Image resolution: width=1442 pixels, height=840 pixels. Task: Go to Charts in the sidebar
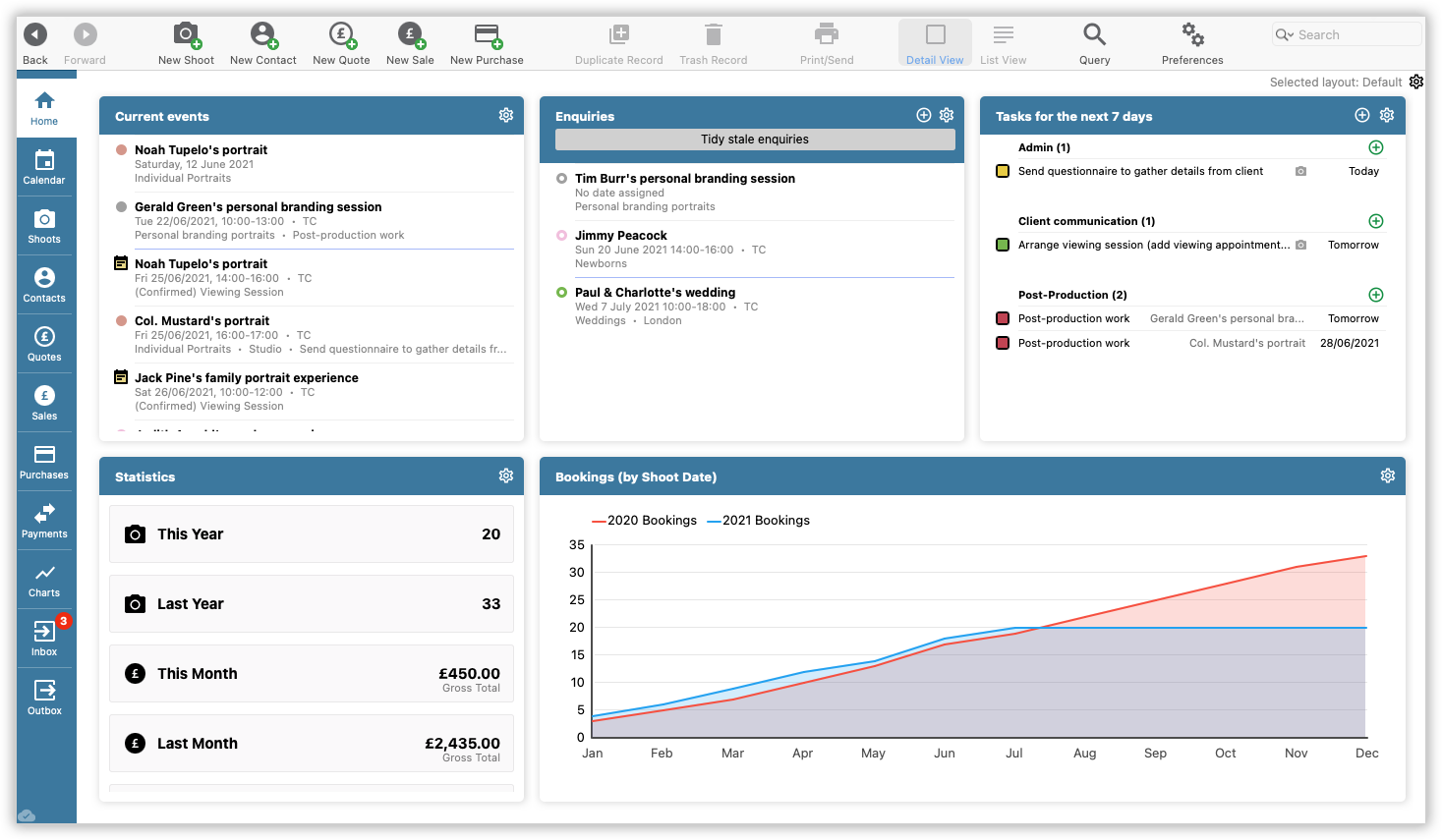44,580
